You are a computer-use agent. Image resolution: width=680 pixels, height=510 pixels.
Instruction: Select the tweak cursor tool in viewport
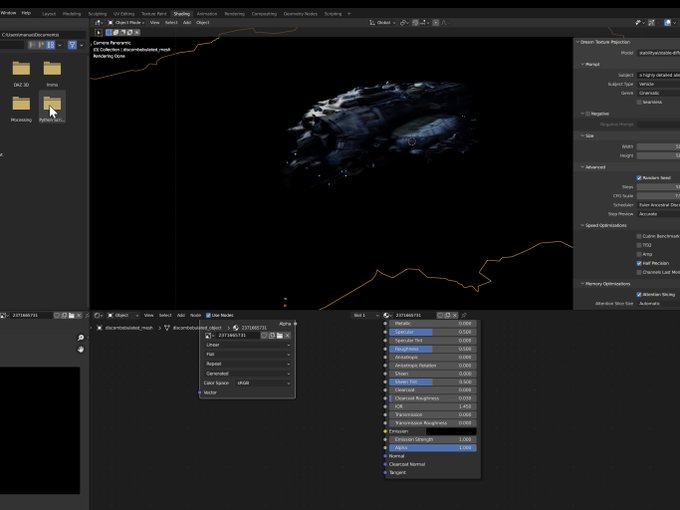pos(99,33)
